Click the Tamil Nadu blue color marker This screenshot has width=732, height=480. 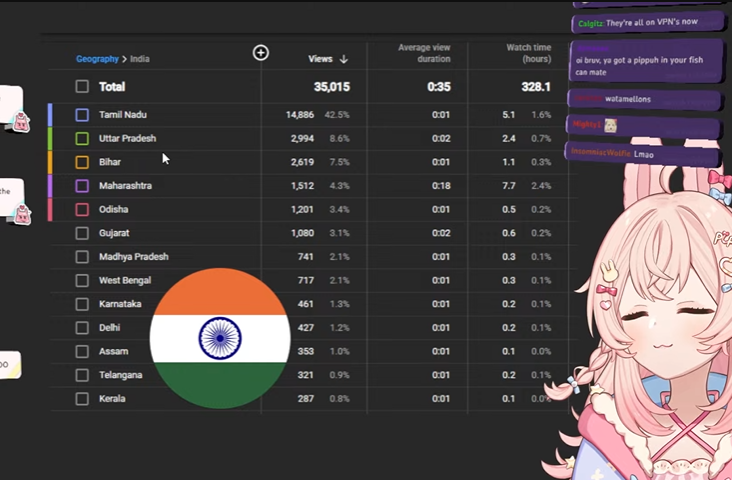50,115
